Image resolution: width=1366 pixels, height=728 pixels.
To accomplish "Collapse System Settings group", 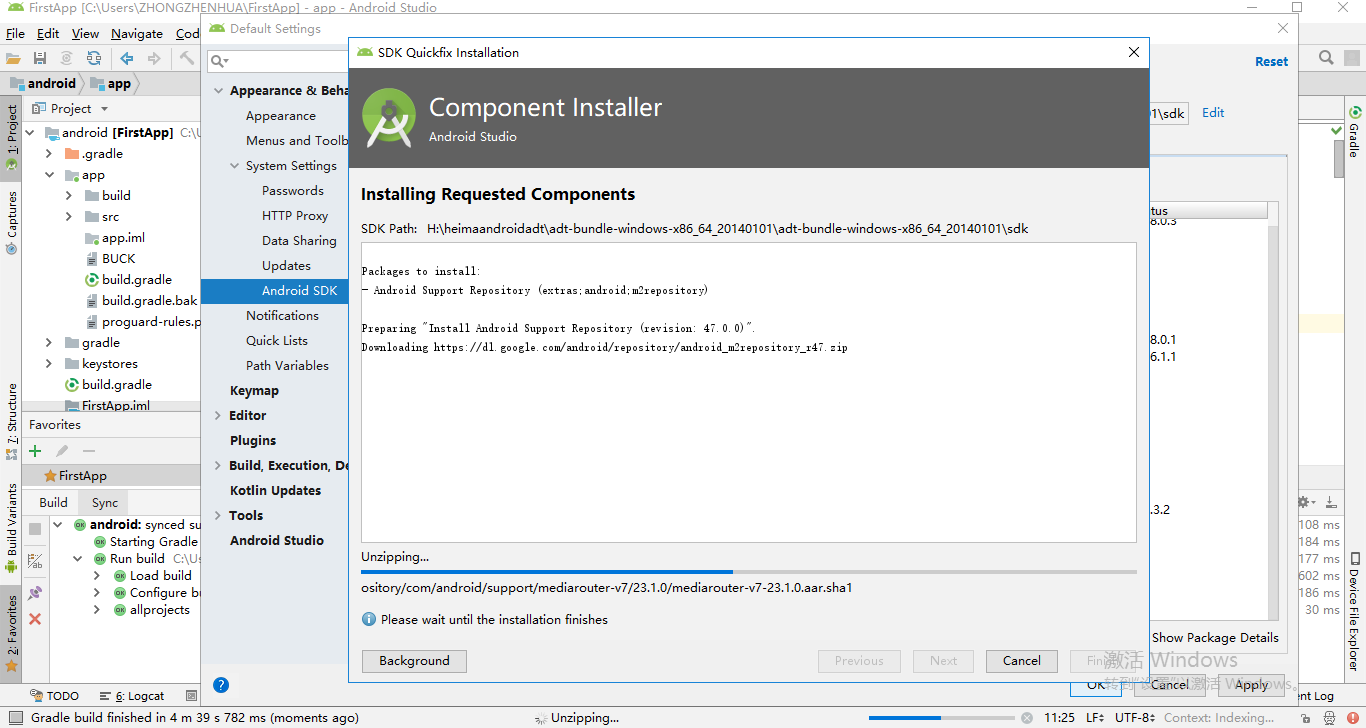I will tap(235, 165).
